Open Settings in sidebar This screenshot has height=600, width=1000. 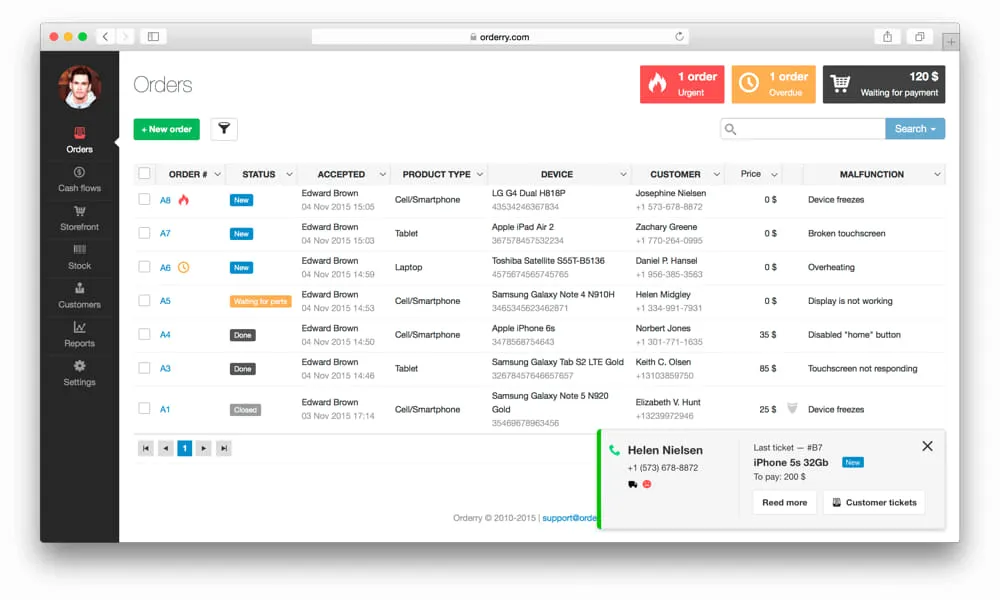coord(79,374)
